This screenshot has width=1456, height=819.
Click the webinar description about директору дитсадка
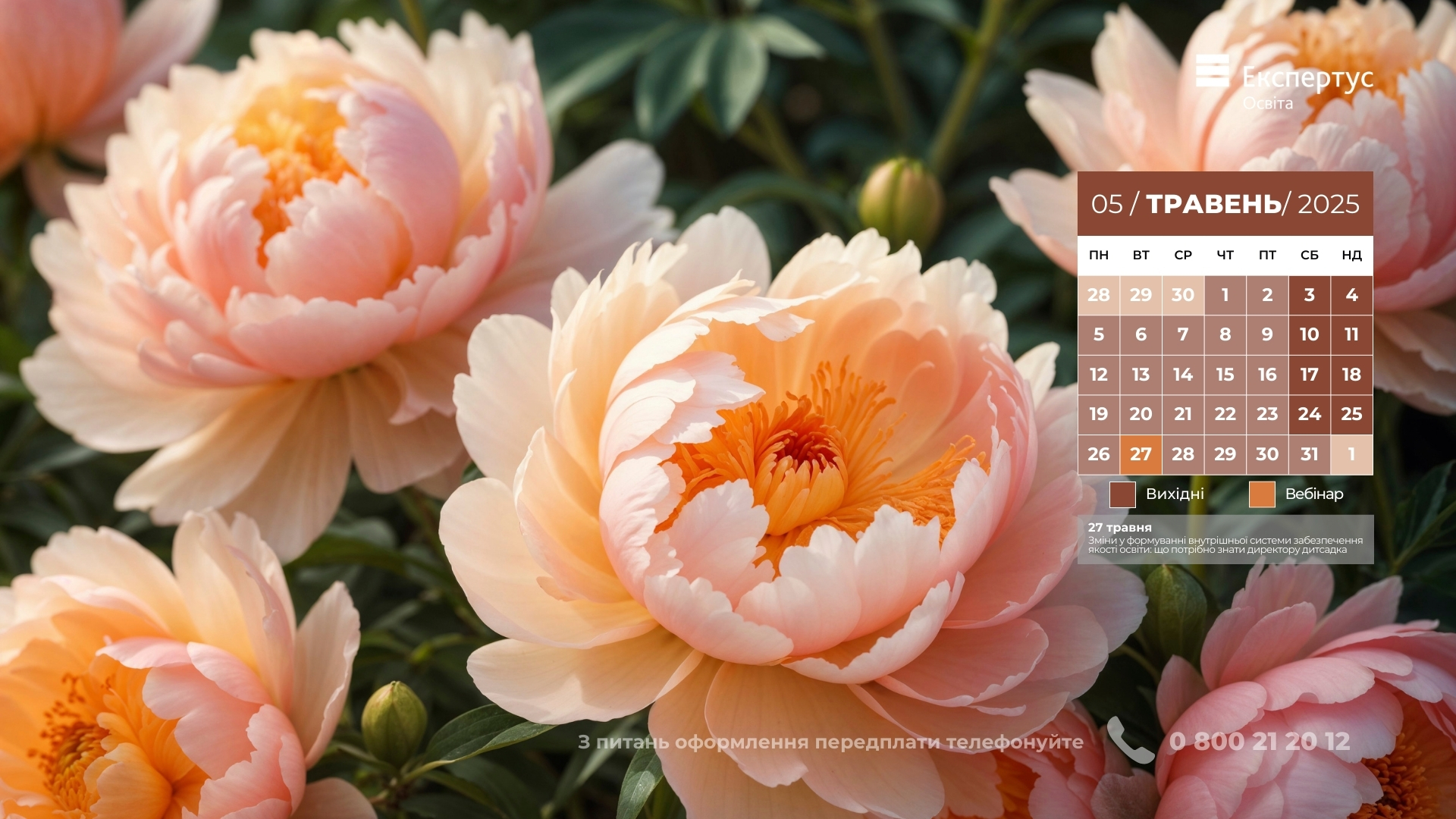(1225, 545)
